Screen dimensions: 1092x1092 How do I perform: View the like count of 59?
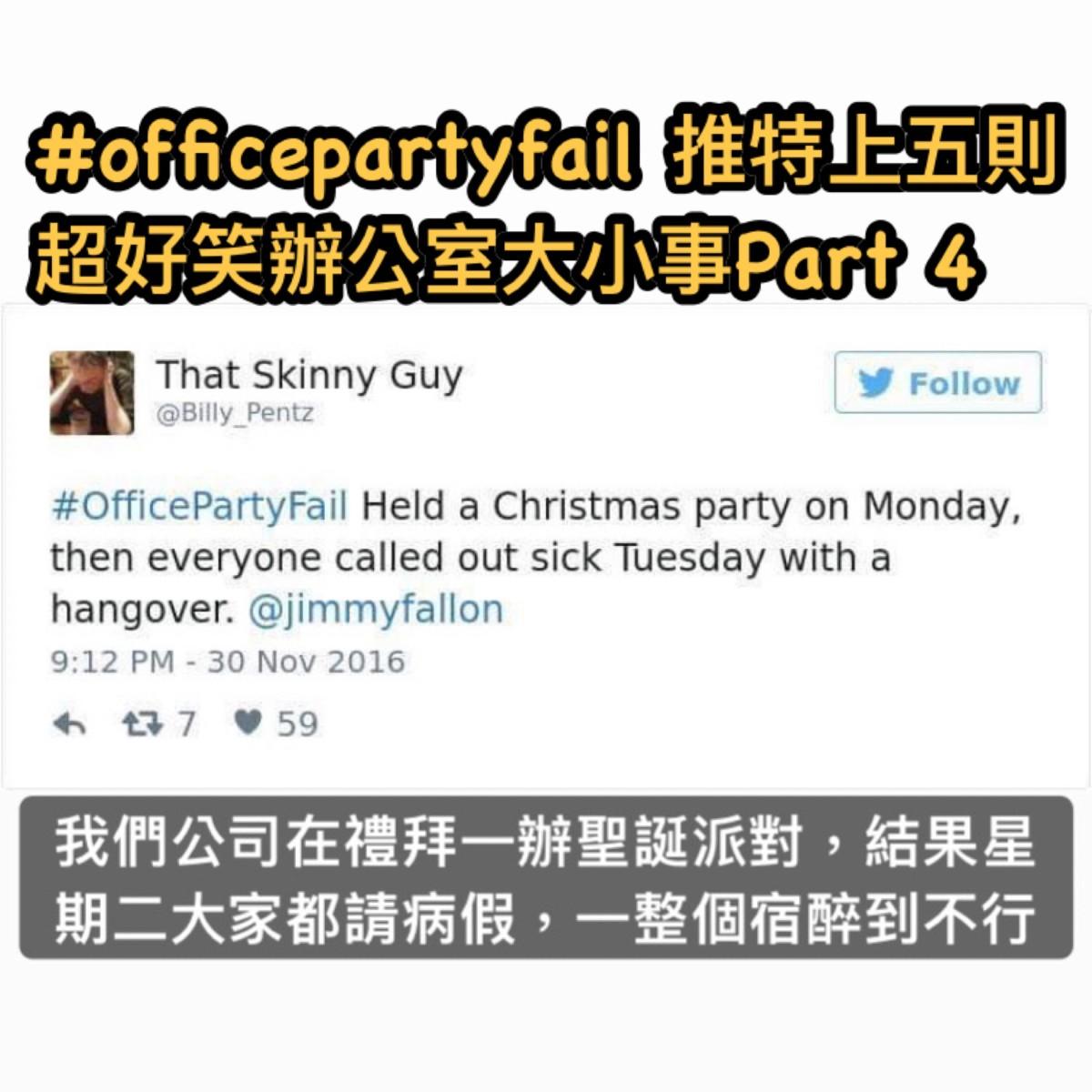[x=298, y=724]
